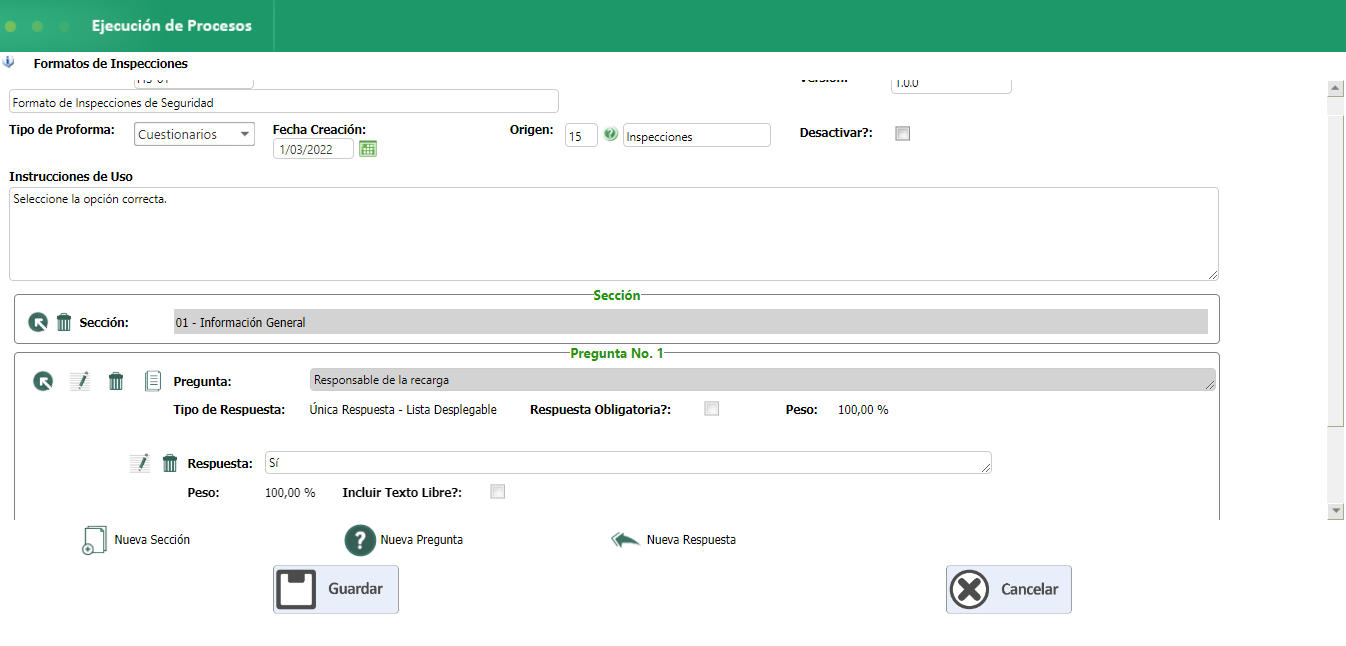The image size is (1346, 646).
Task: Click the scrollbar down arrow
Action: pos(1335,511)
